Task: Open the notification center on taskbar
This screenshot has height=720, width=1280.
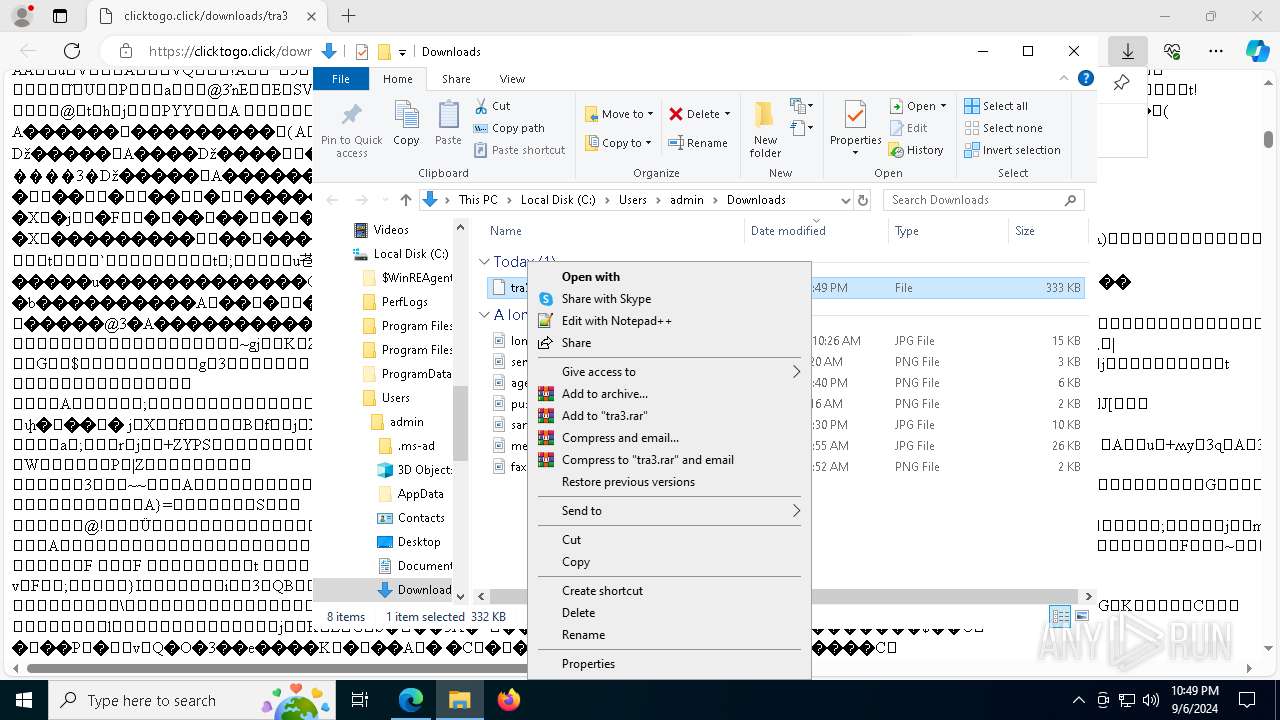Action: tap(1247, 700)
